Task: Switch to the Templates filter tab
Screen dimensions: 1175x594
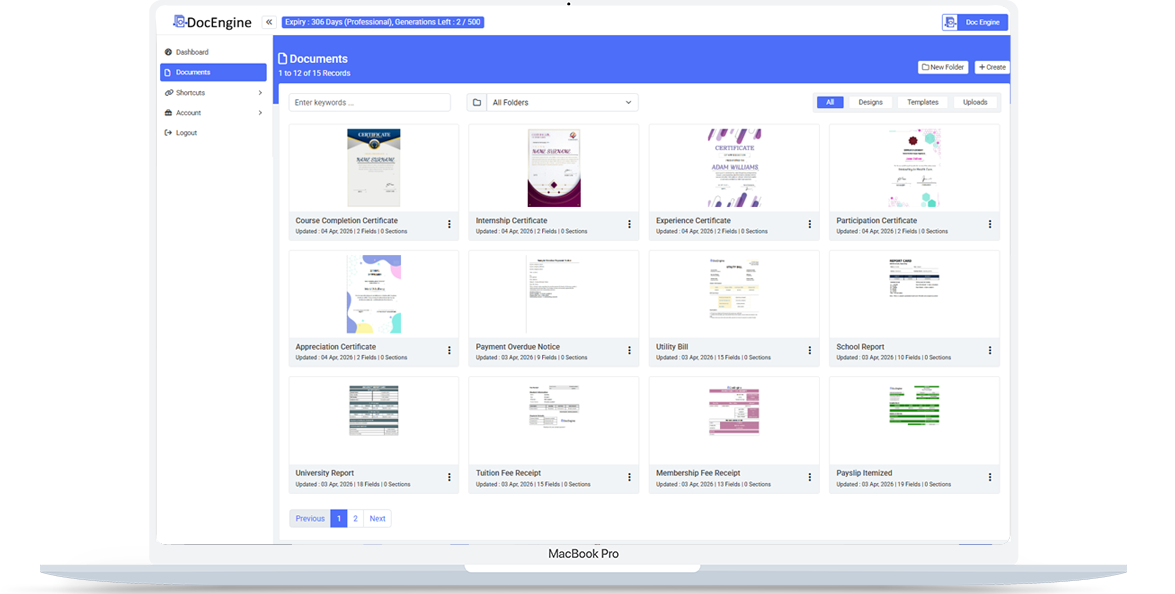Action: (x=922, y=102)
